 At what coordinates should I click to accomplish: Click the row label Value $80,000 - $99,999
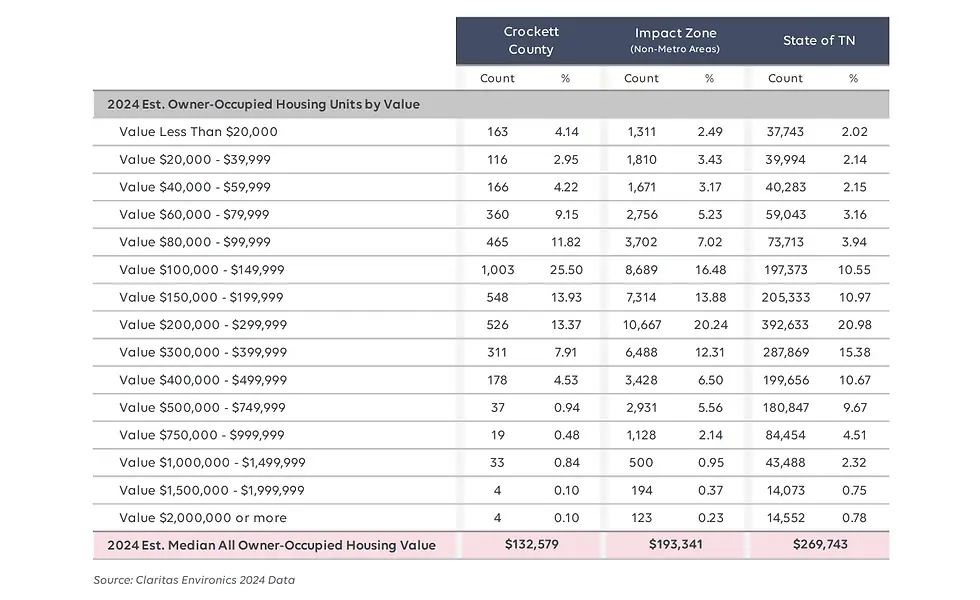(195, 242)
